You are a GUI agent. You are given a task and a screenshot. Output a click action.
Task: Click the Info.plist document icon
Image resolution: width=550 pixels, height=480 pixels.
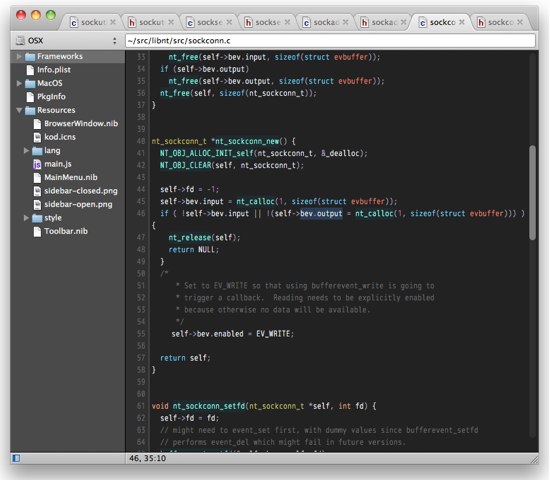(x=30, y=70)
